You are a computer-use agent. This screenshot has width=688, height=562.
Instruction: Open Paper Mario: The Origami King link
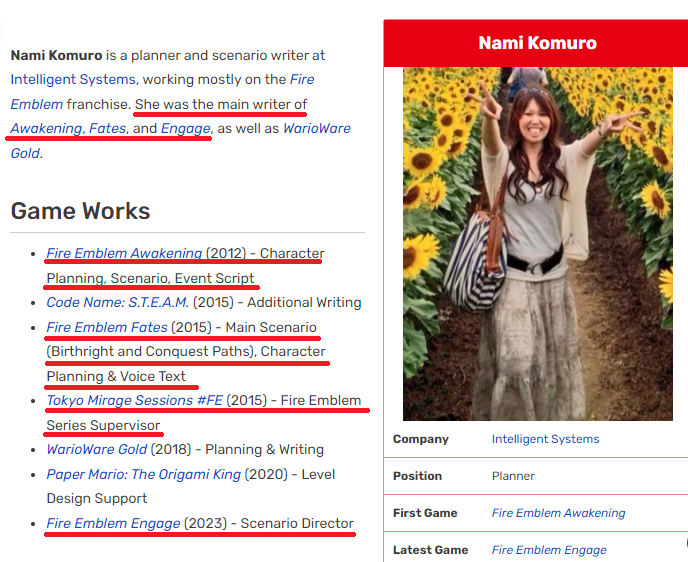[x=143, y=474]
